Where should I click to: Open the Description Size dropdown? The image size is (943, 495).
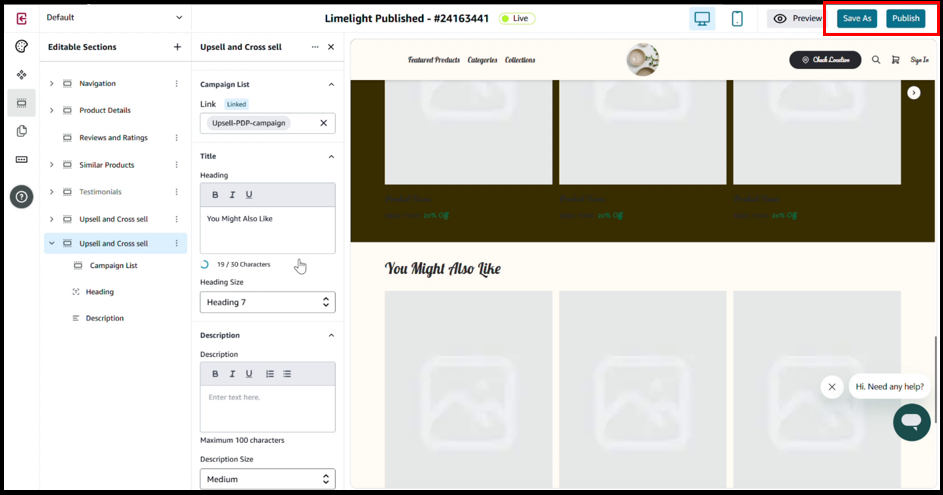point(267,480)
